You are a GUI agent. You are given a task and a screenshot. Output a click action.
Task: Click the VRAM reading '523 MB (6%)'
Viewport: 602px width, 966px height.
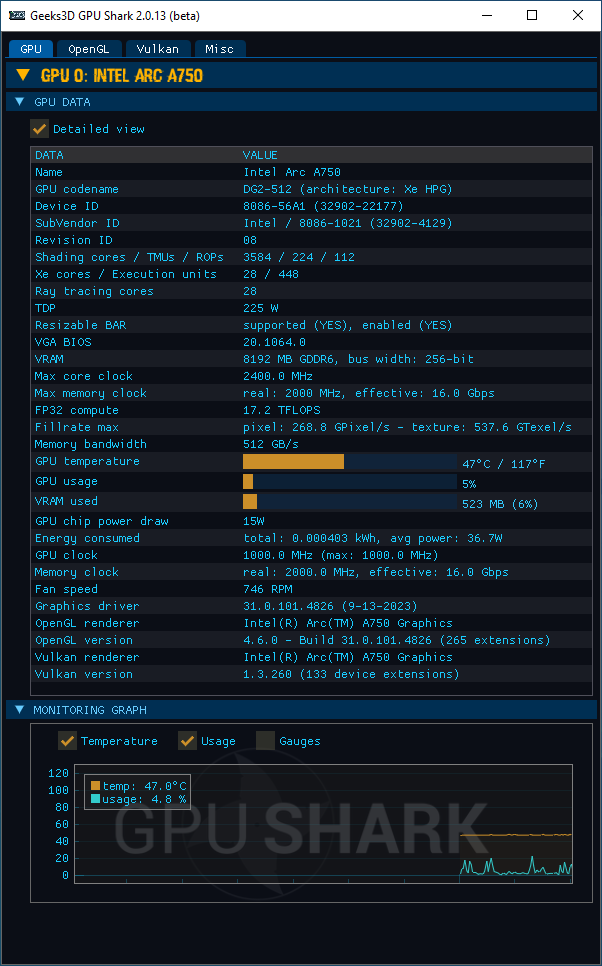coord(500,504)
